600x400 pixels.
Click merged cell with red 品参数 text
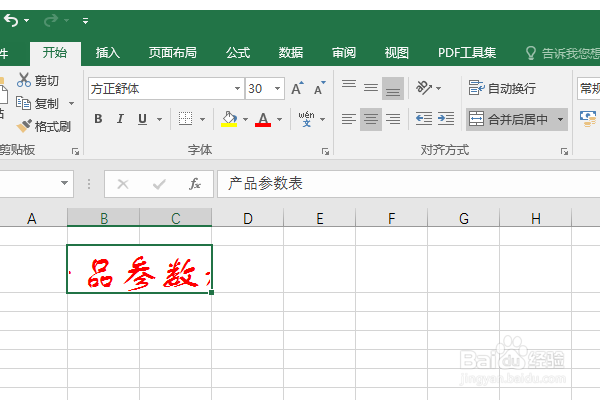point(139,269)
